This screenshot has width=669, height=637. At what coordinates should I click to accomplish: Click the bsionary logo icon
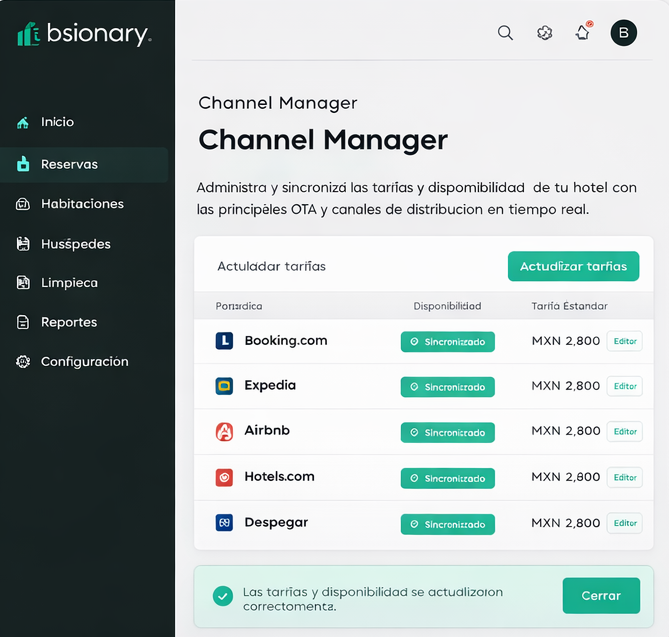29,34
